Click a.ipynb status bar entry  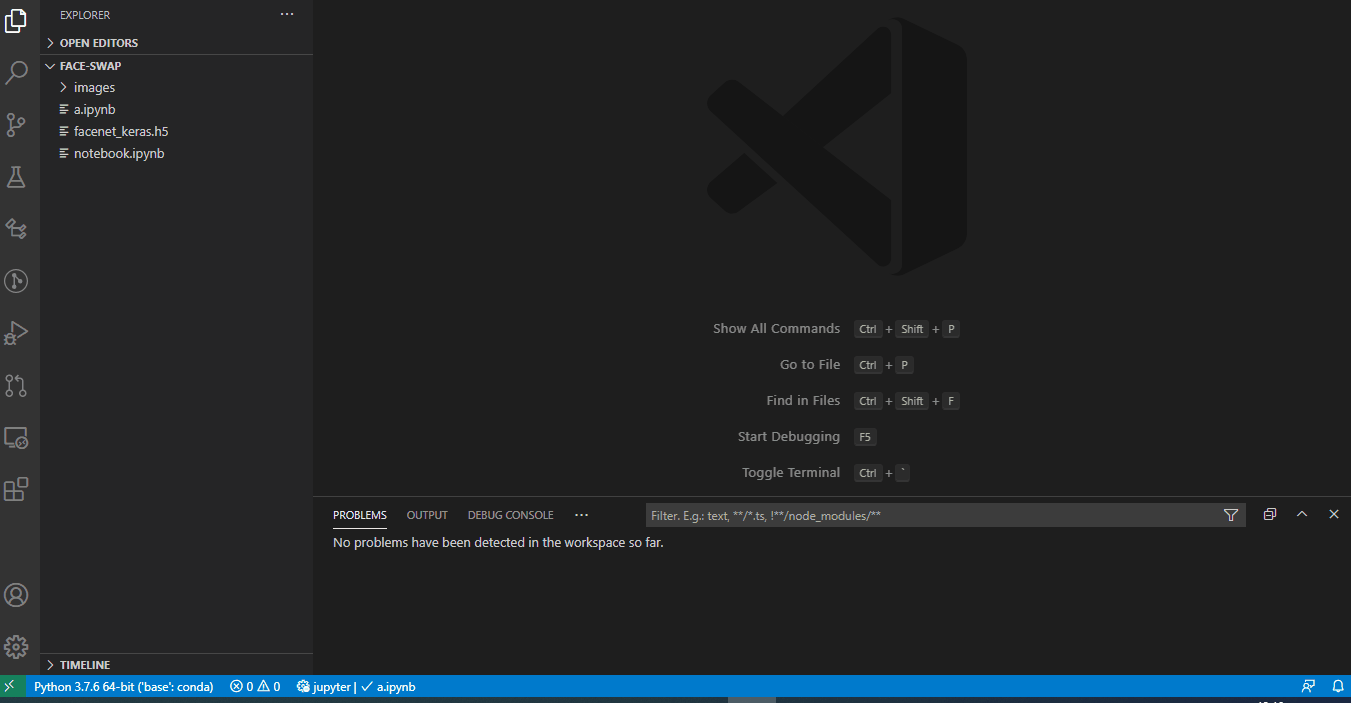click(x=388, y=686)
